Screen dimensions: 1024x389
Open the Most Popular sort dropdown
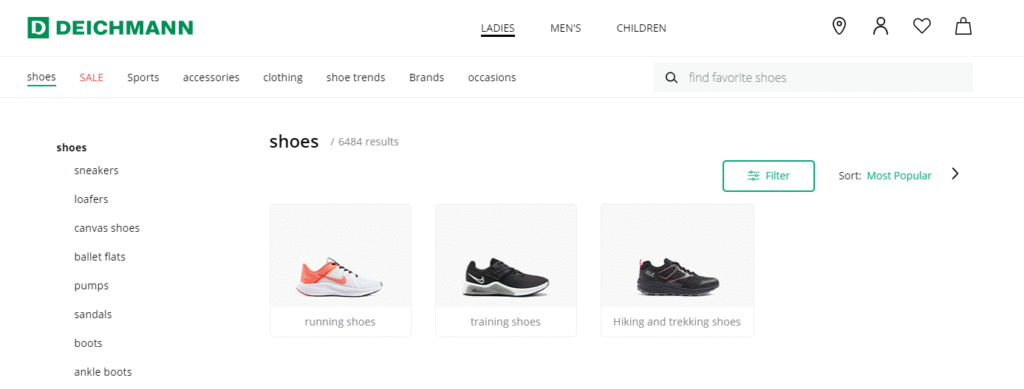point(899,176)
